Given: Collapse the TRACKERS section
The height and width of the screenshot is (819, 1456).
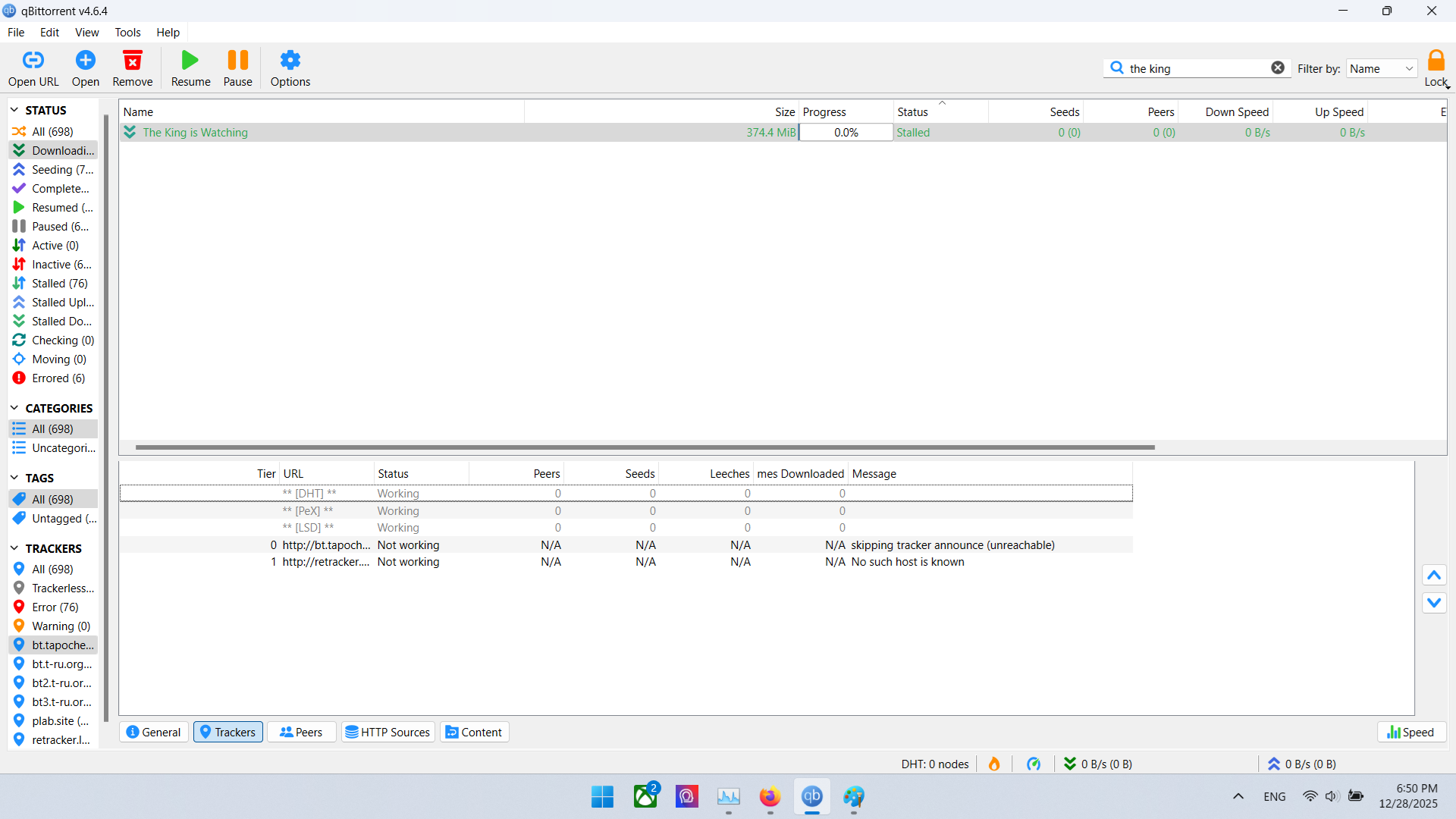Looking at the screenshot, I should pyautogui.click(x=14, y=548).
